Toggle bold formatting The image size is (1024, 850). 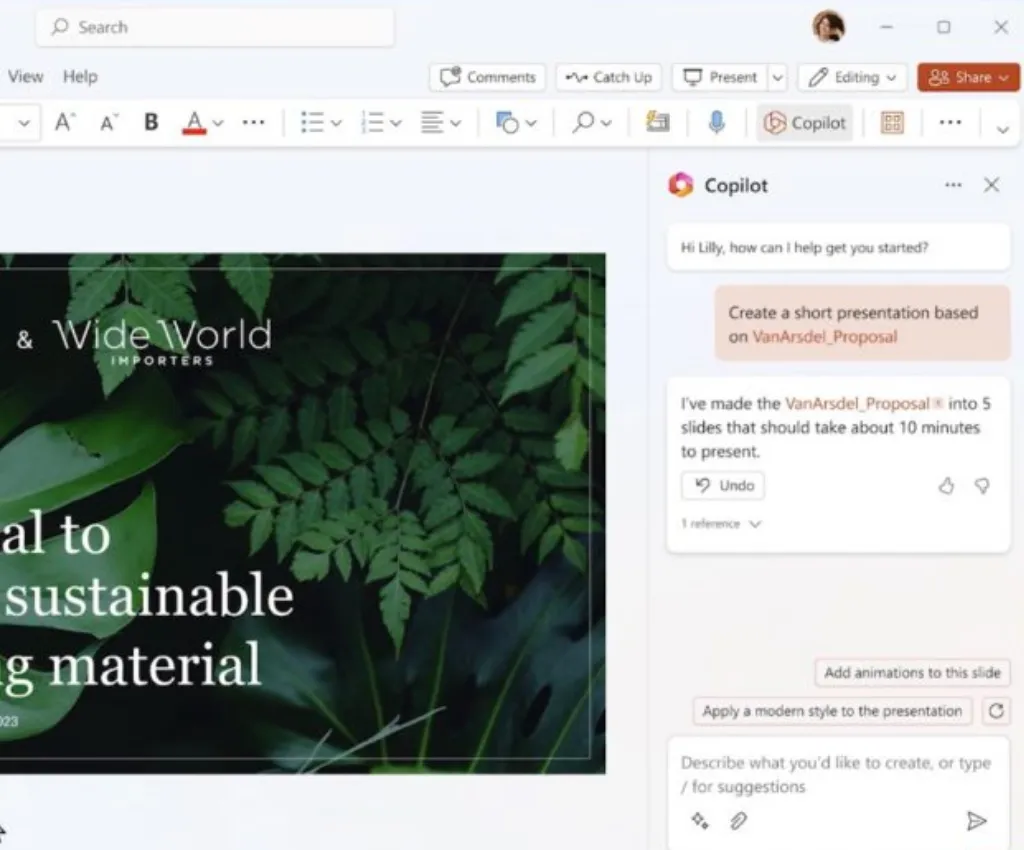click(x=151, y=122)
